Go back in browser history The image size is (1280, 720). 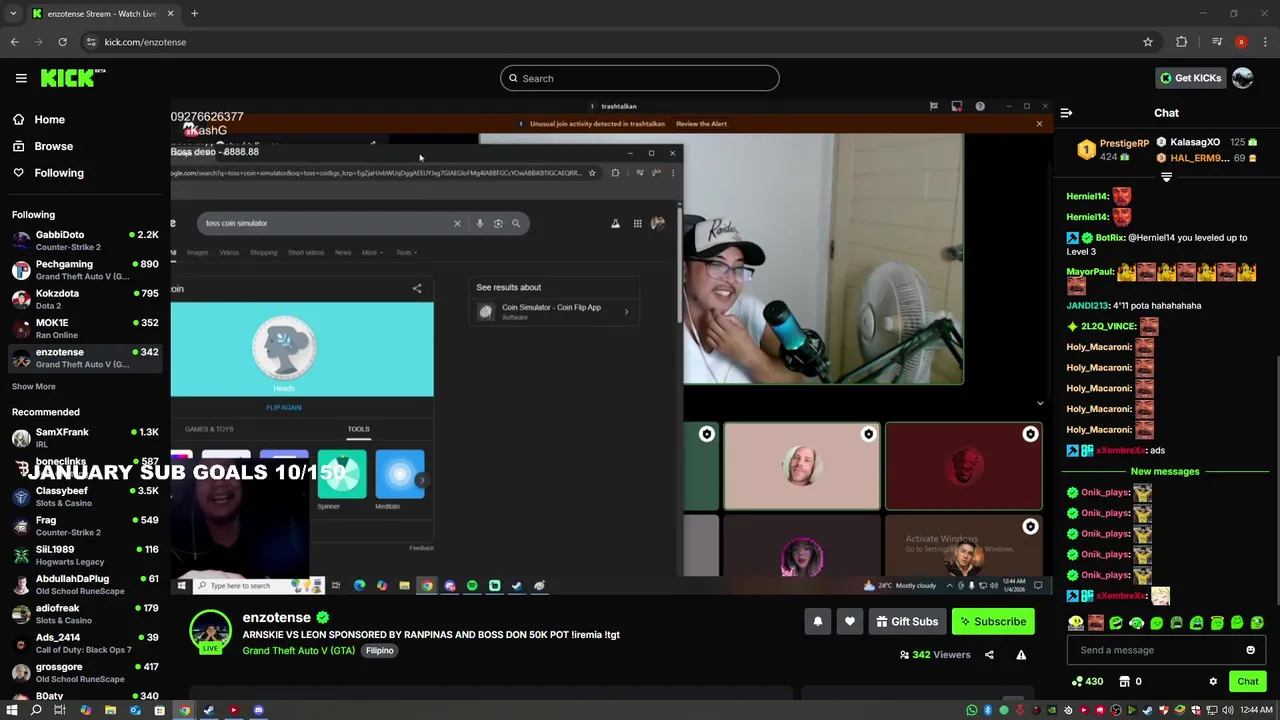pos(14,42)
